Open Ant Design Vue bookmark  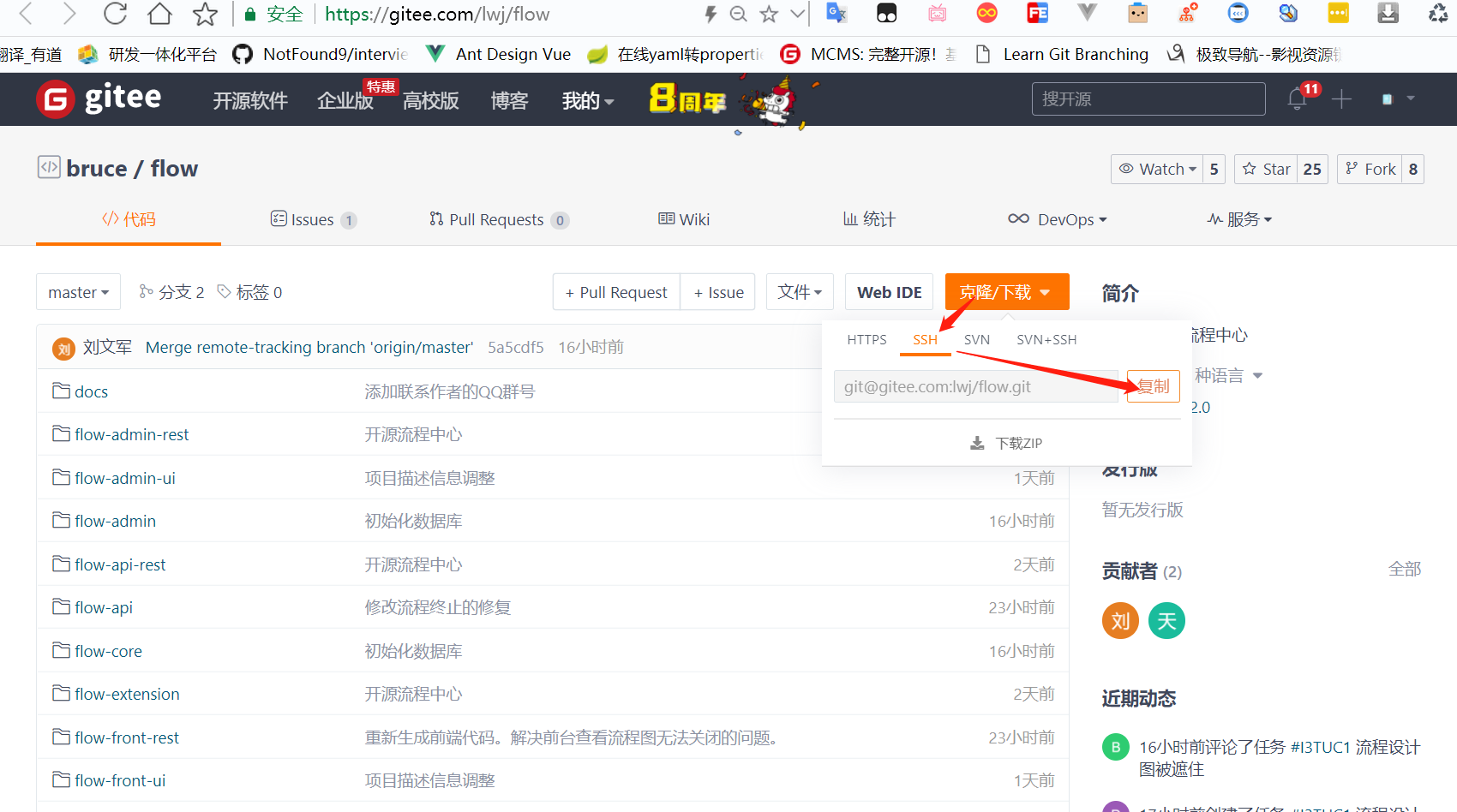499,54
